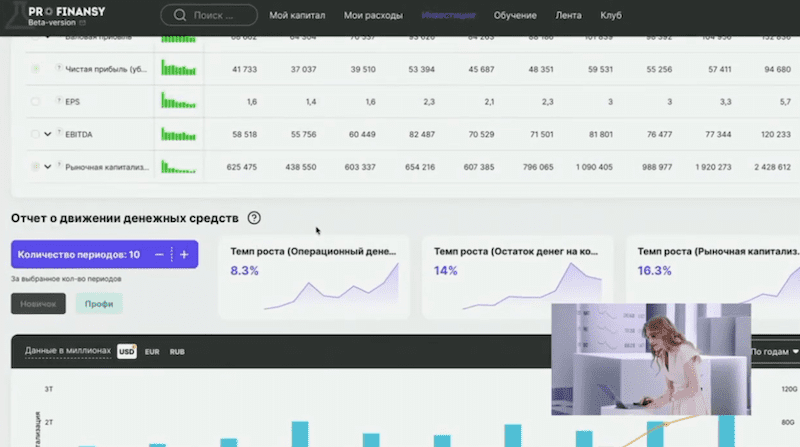Click help icon beside Рыночная капитализация

[59, 165]
